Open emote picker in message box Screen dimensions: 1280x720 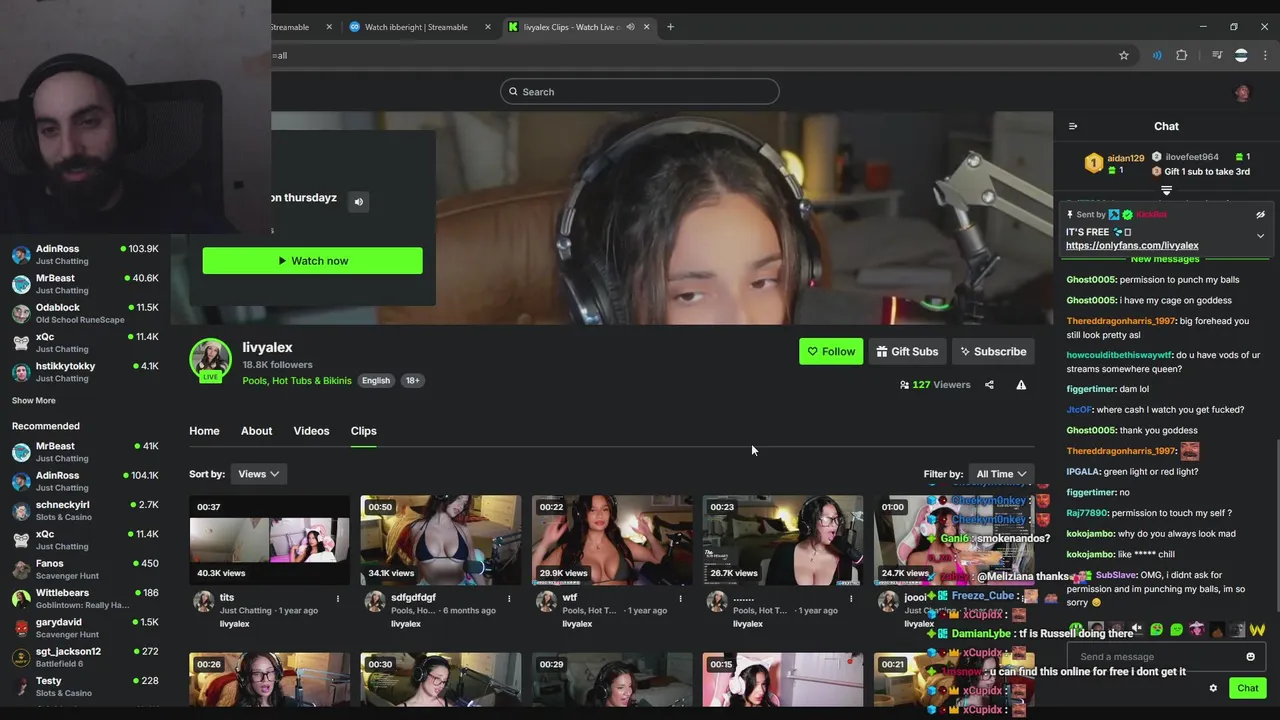tap(1250, 657)
